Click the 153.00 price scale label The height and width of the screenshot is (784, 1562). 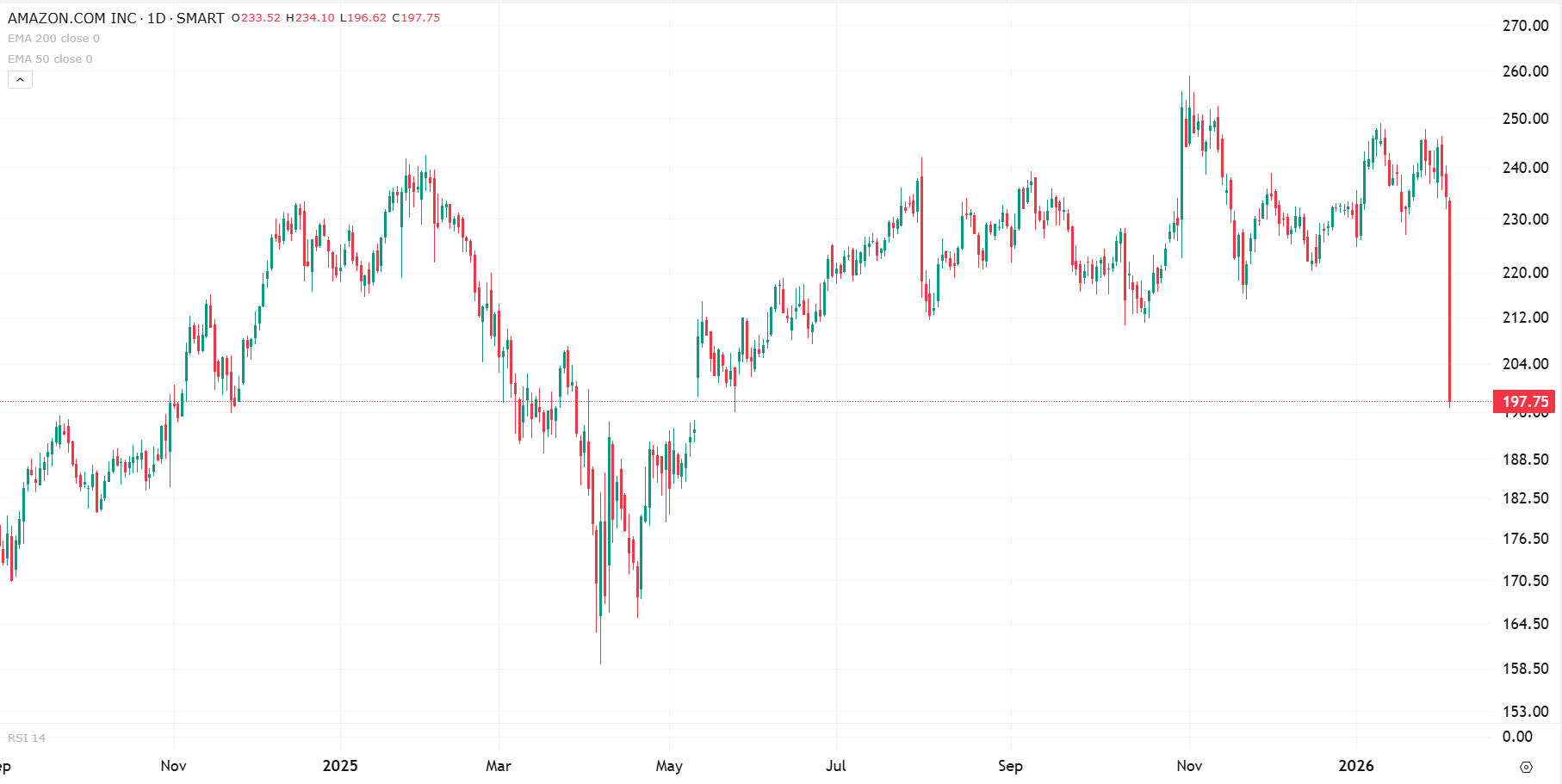point(1525,712)
